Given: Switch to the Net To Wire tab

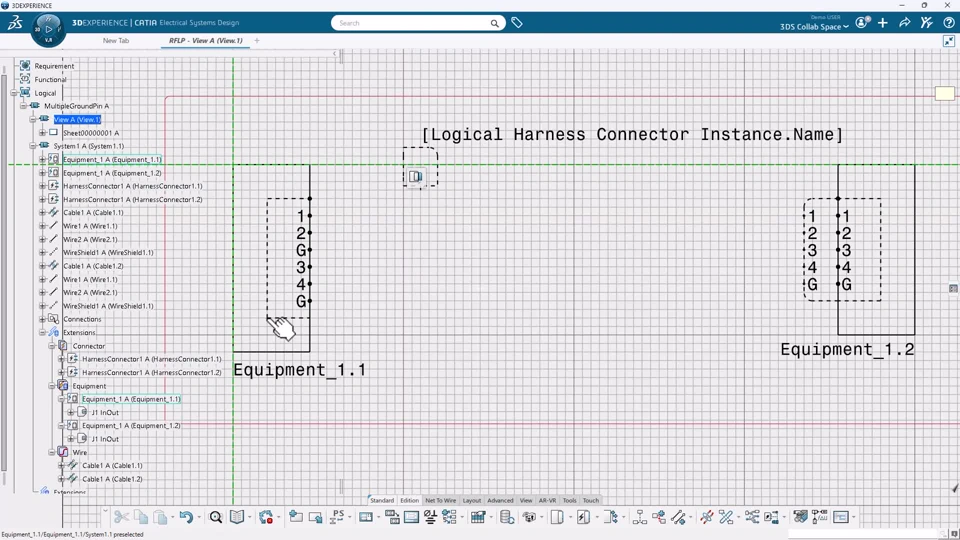Looking at the screenshot, I should (x=440, y=500).
